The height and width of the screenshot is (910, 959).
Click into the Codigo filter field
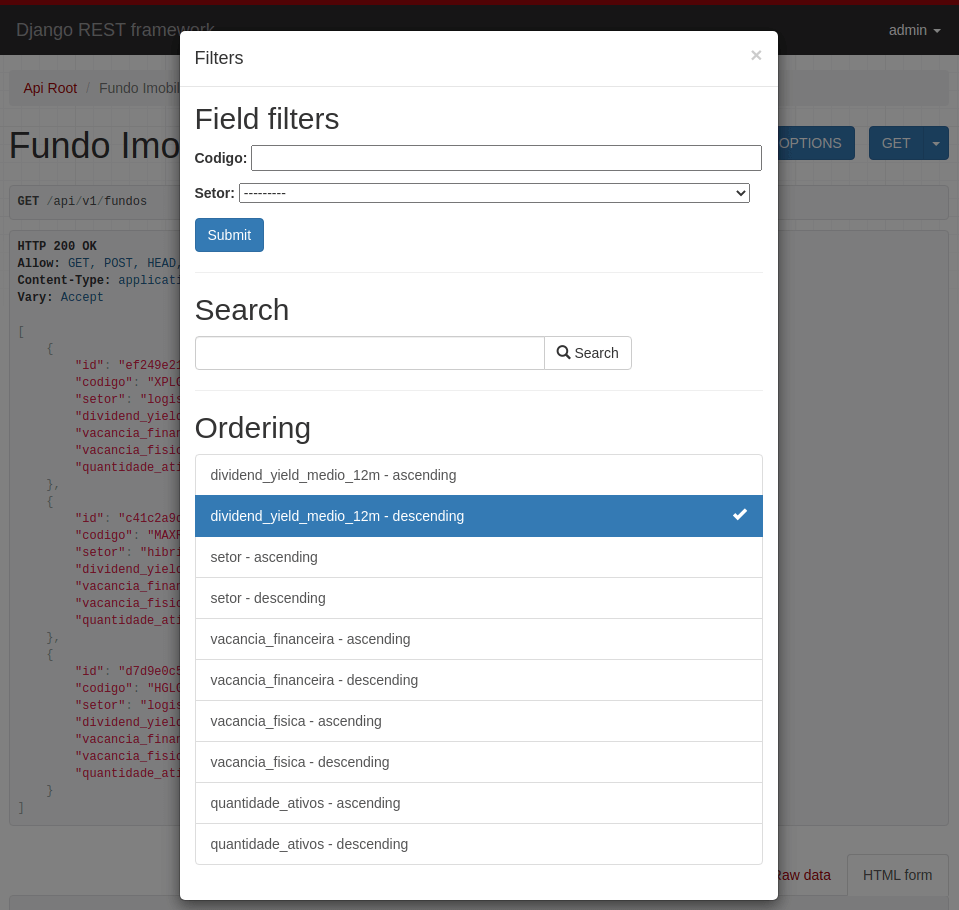506,158
